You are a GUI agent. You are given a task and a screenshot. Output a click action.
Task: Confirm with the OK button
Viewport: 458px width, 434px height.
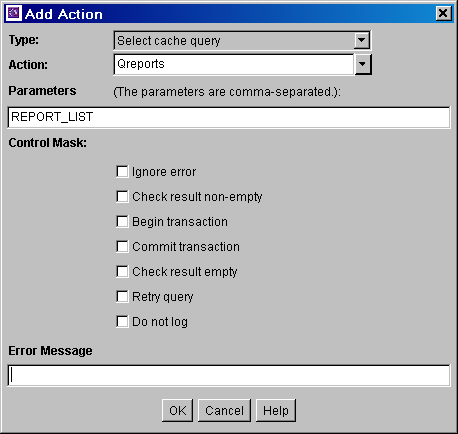(x=177, y=411)
